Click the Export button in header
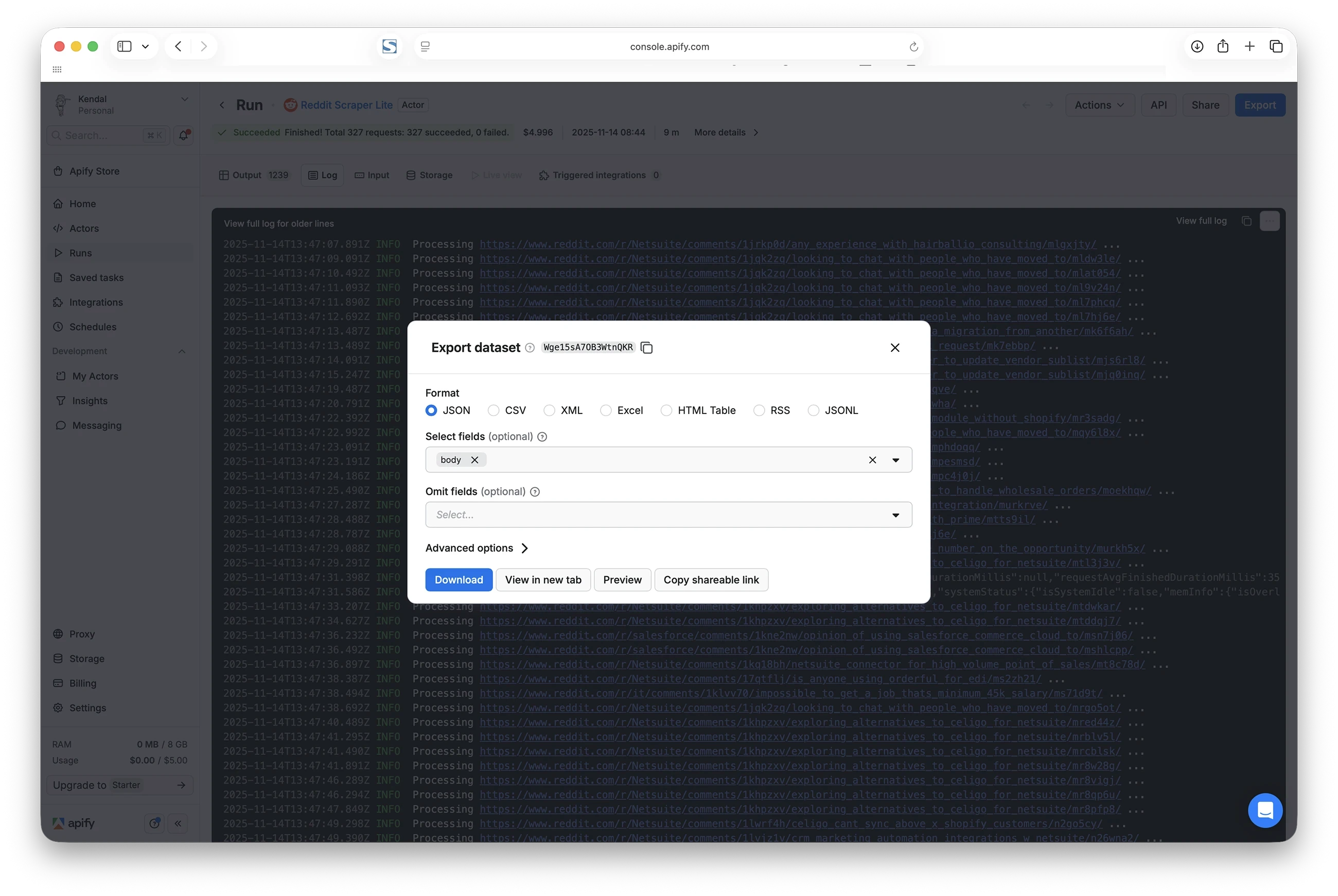The image size is (1338, 896). pos(1259,105)
